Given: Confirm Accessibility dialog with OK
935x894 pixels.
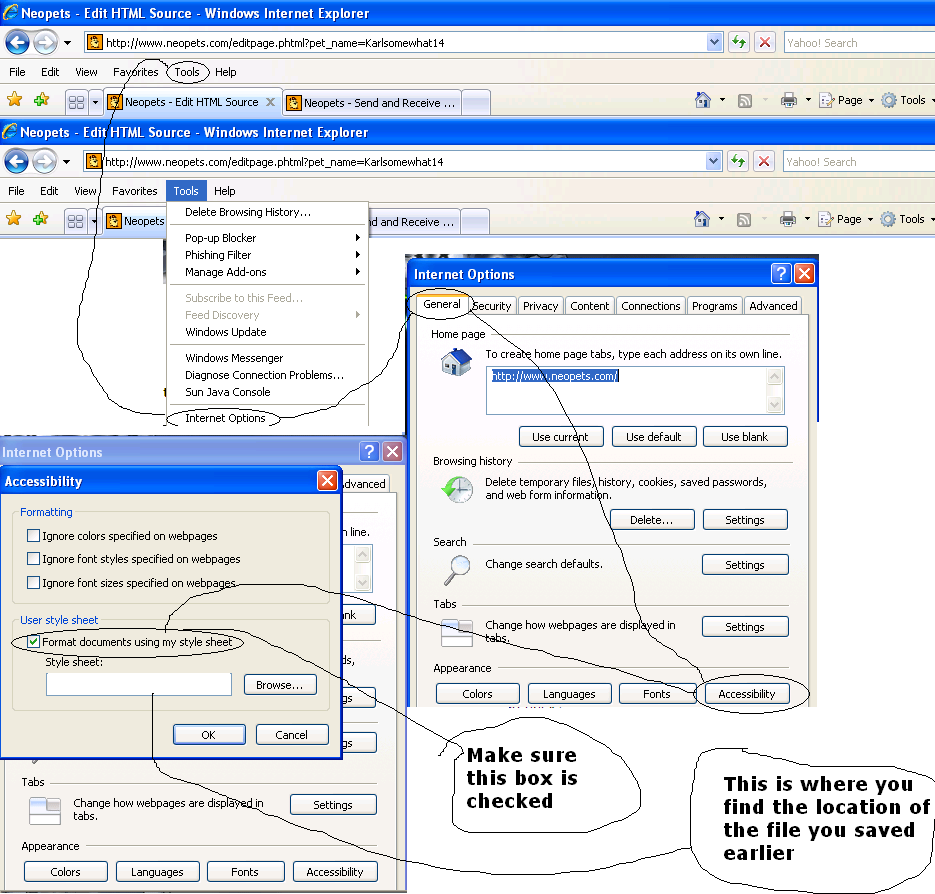Looking at the screenshot, I should pyautogui.click(x=209, y=735).
